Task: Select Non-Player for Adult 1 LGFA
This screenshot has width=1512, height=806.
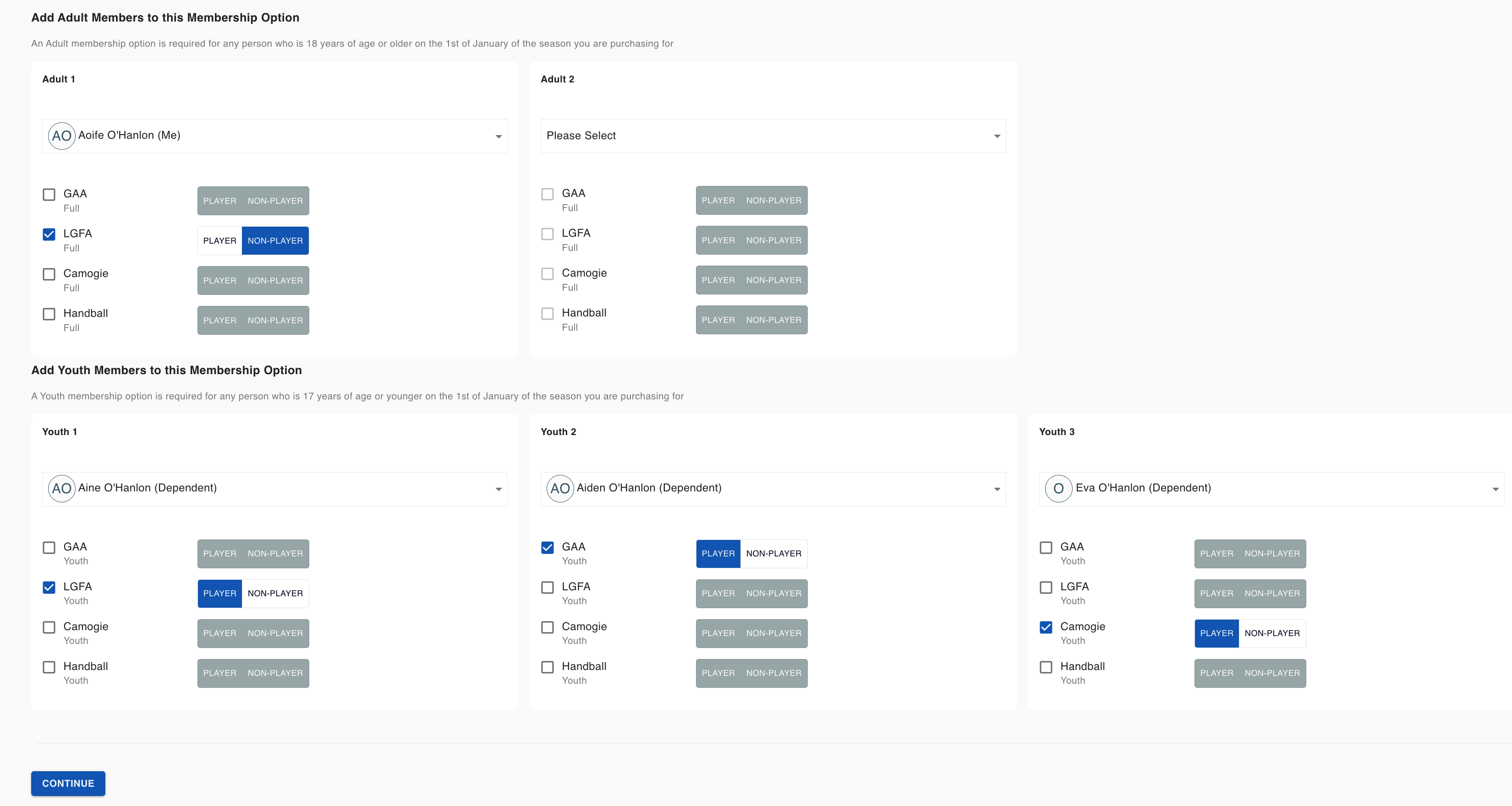Action: click(275, 241)
